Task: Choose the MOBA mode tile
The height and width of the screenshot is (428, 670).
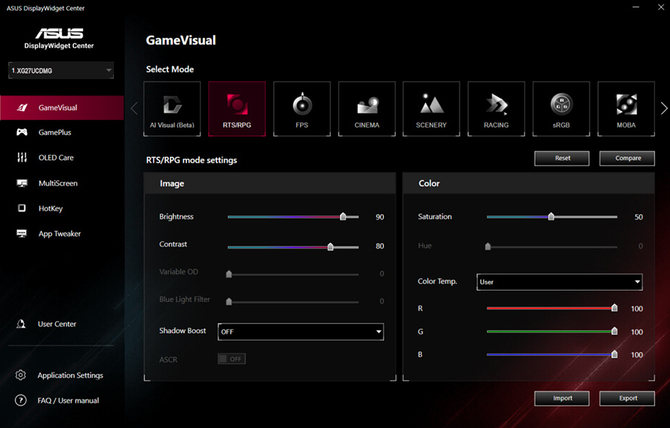Action: (626, 109)
